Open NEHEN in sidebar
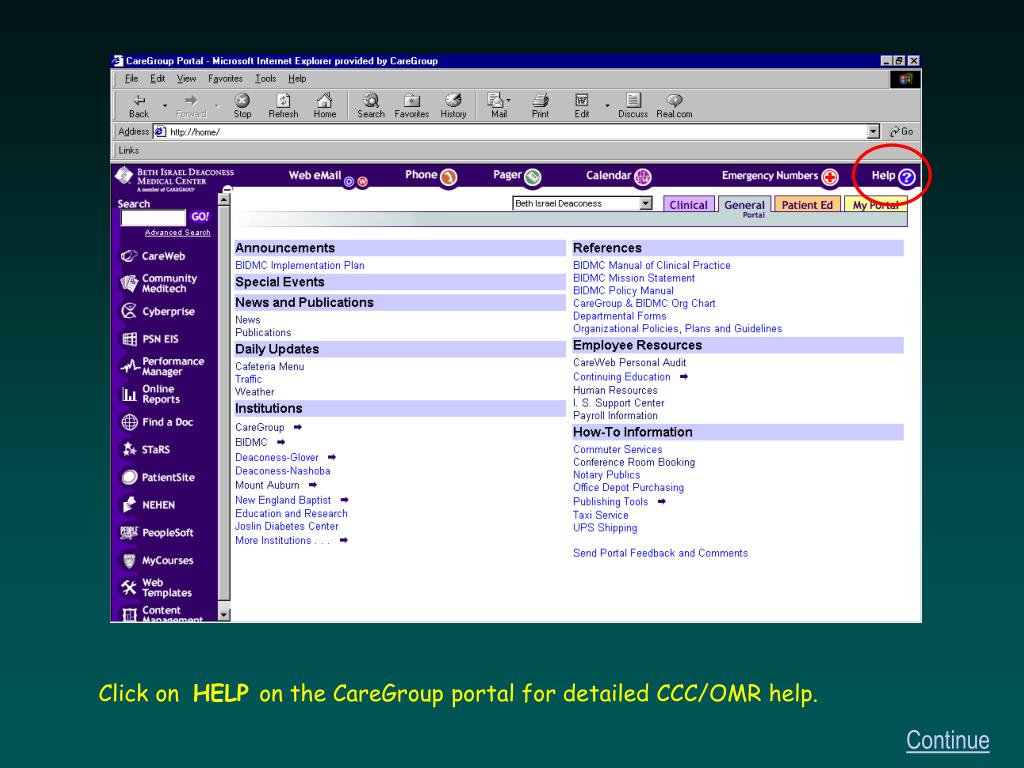The height and width of the screenshot is (768, 1024). (x=149, y=505)
